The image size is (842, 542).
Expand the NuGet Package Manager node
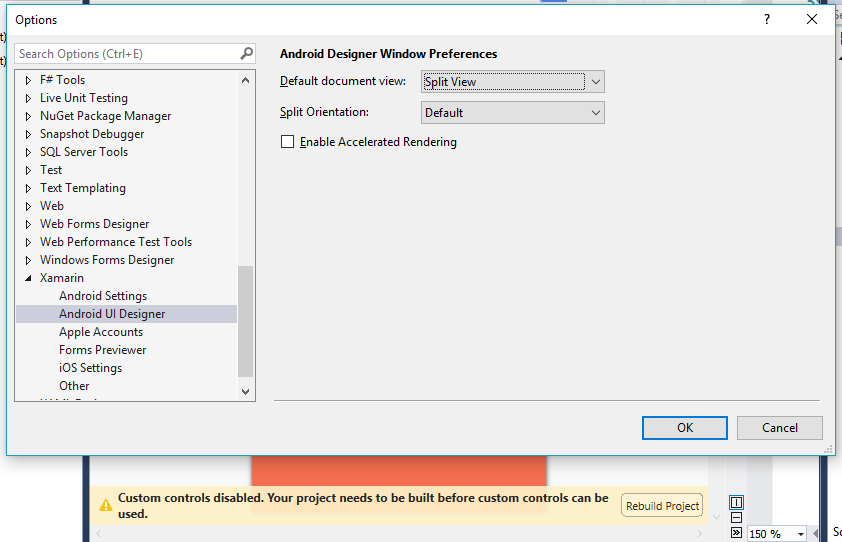tap(28, 116)
